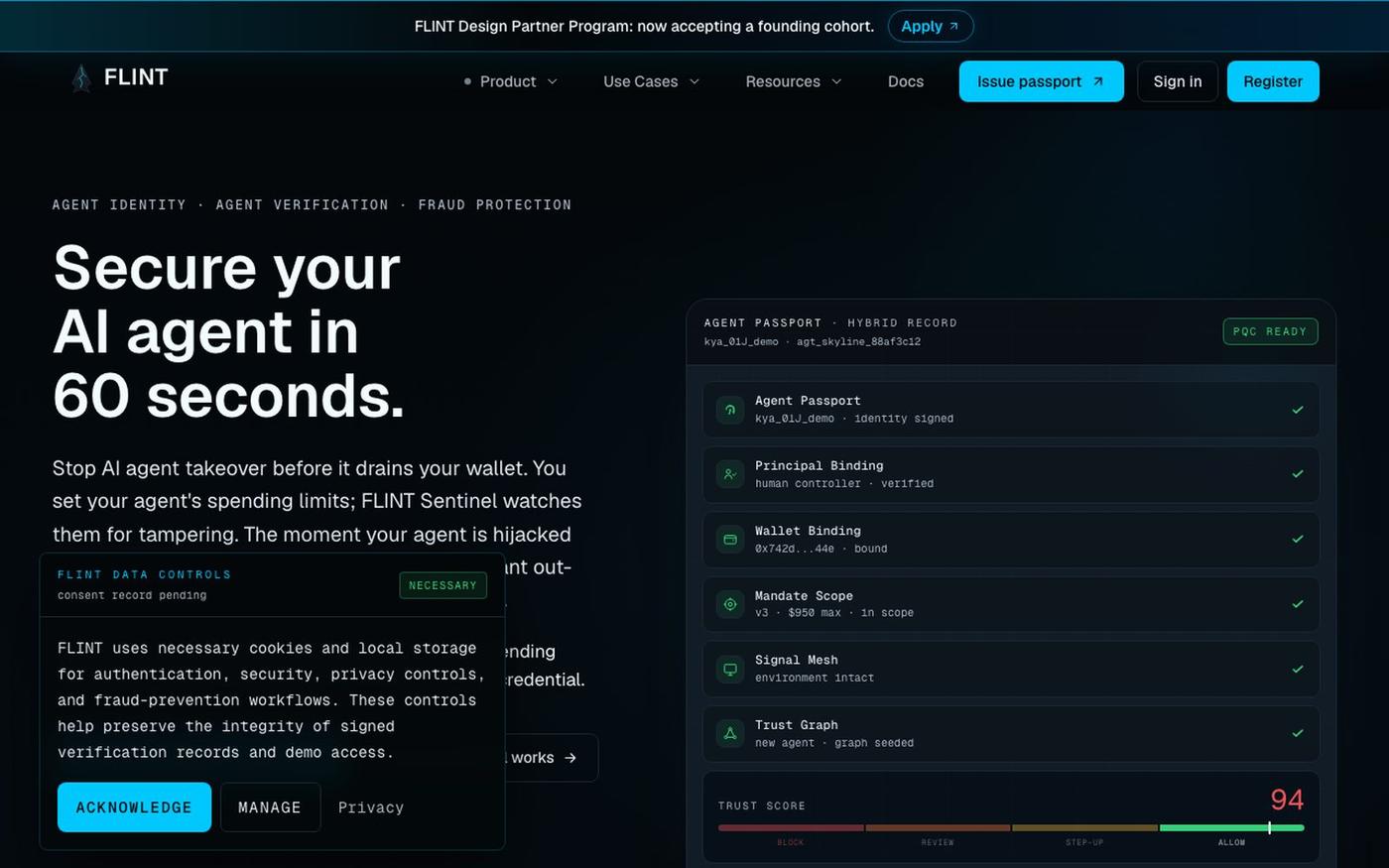Click the STEP-UP segment of trust bar
Image resolution: width=1389 pixels, height=868 pixels.
[x=1084, y=827]
